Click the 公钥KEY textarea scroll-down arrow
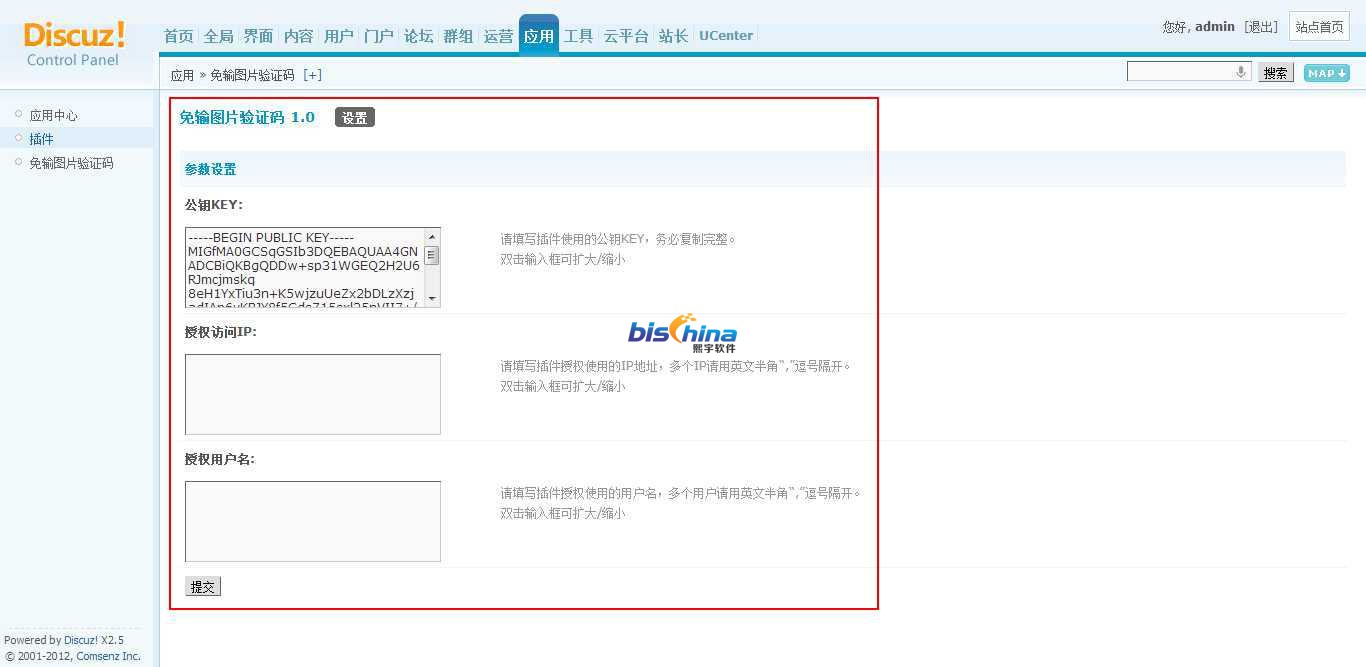This screenshot has height=667, width=1366. point(432,298)
